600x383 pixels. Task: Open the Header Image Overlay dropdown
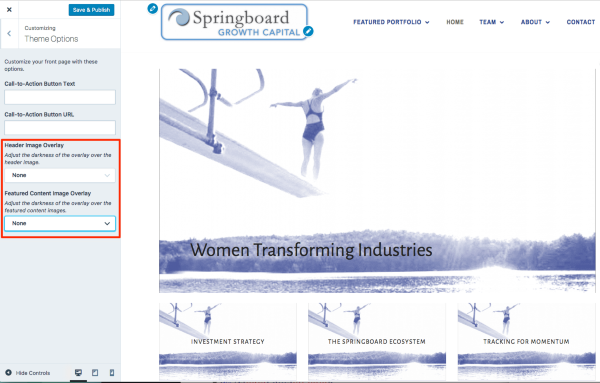tap(60, 175)
